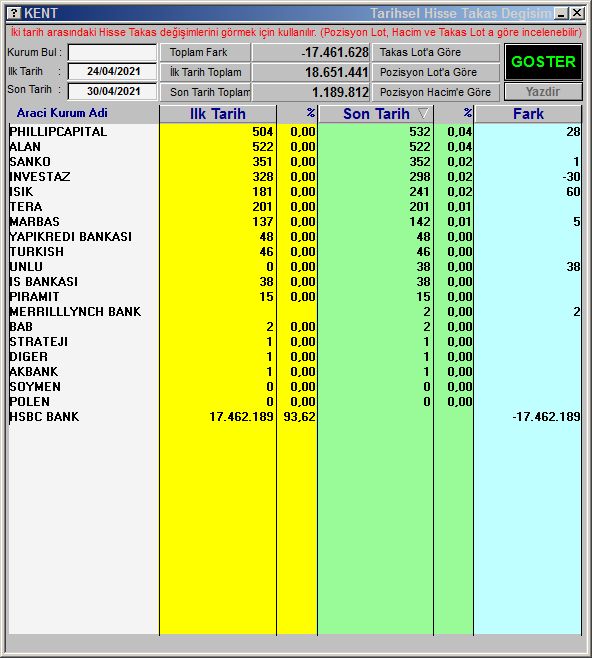Click the Ilk Tarih date field 24/04/2021

point(112,71)
